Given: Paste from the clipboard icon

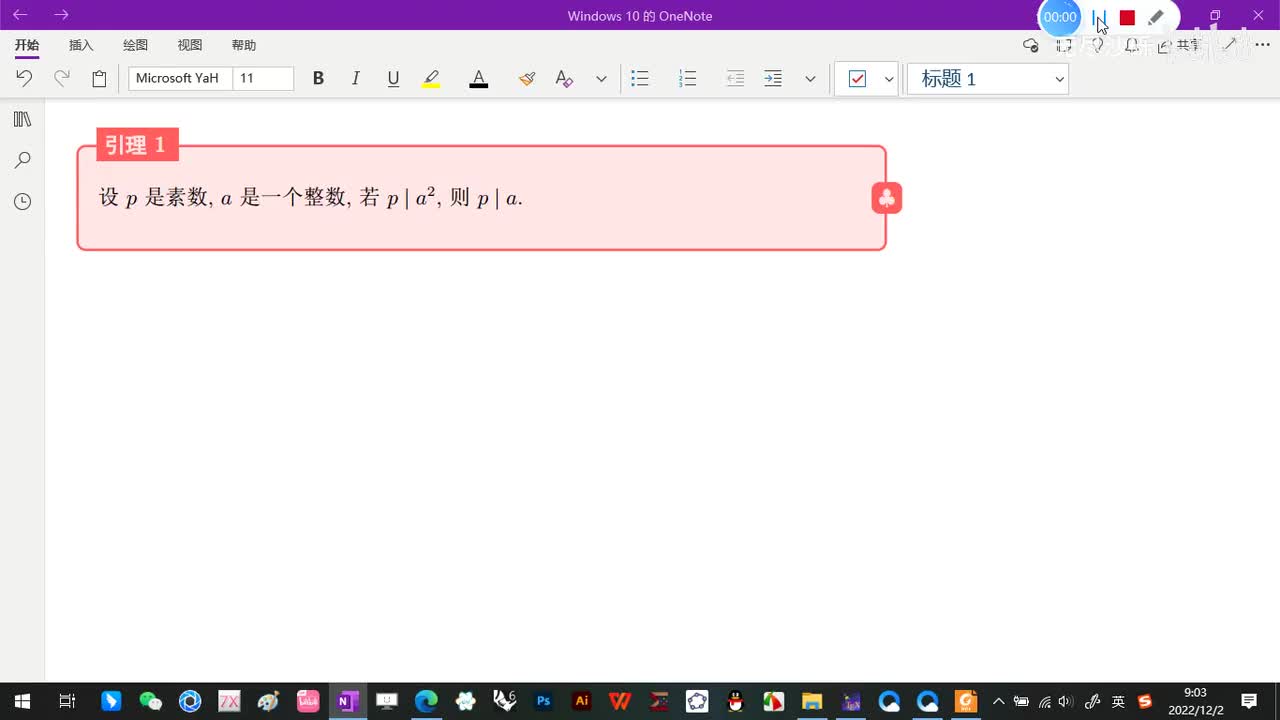Looking at the screenshot, I should 99,78.
